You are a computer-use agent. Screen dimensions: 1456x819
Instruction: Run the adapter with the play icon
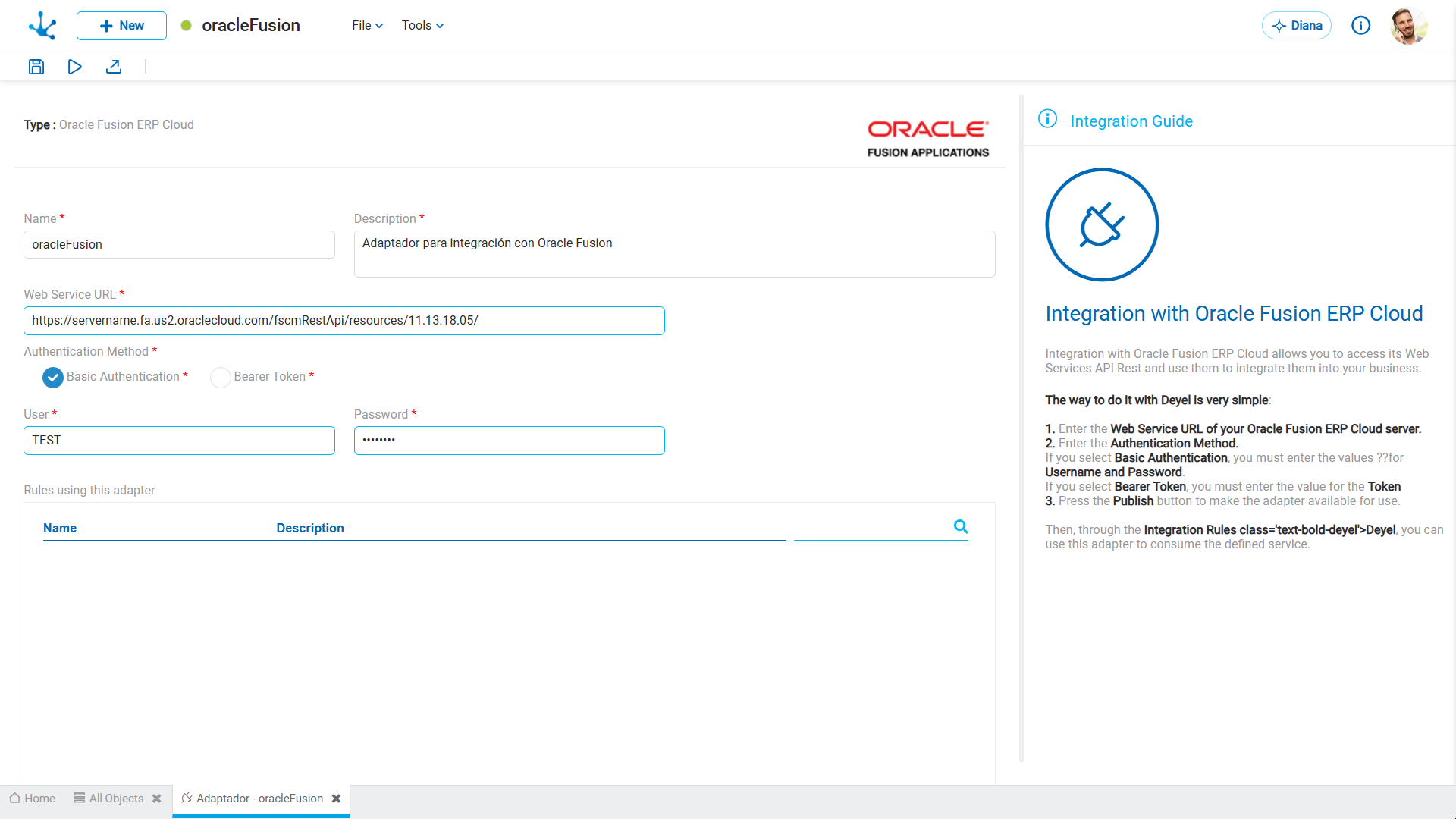pyautogui.click(x=74, y=67)
